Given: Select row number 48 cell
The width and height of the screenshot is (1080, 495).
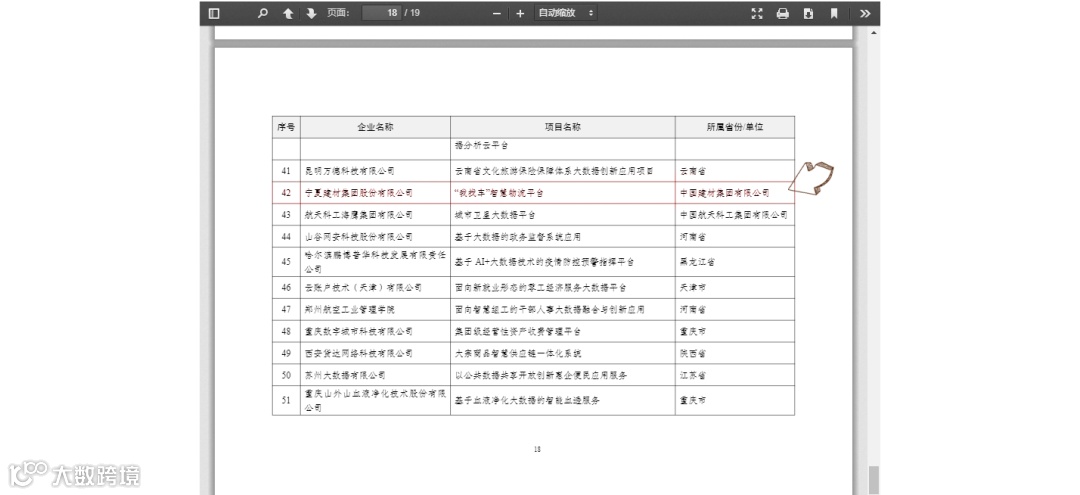Looking at the screenshot, I should (287, 331).
